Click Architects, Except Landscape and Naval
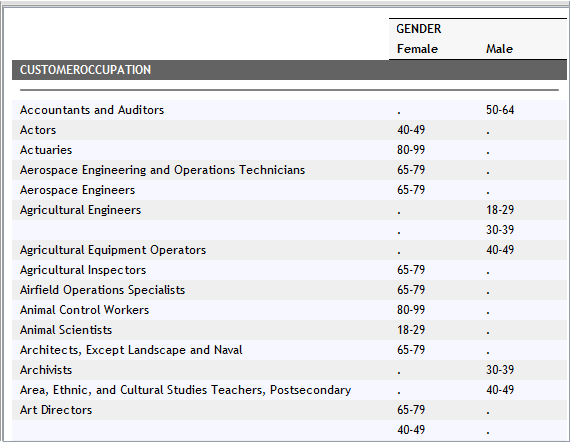The width and height of the screenshot is (570, 443). click(131, 350)
